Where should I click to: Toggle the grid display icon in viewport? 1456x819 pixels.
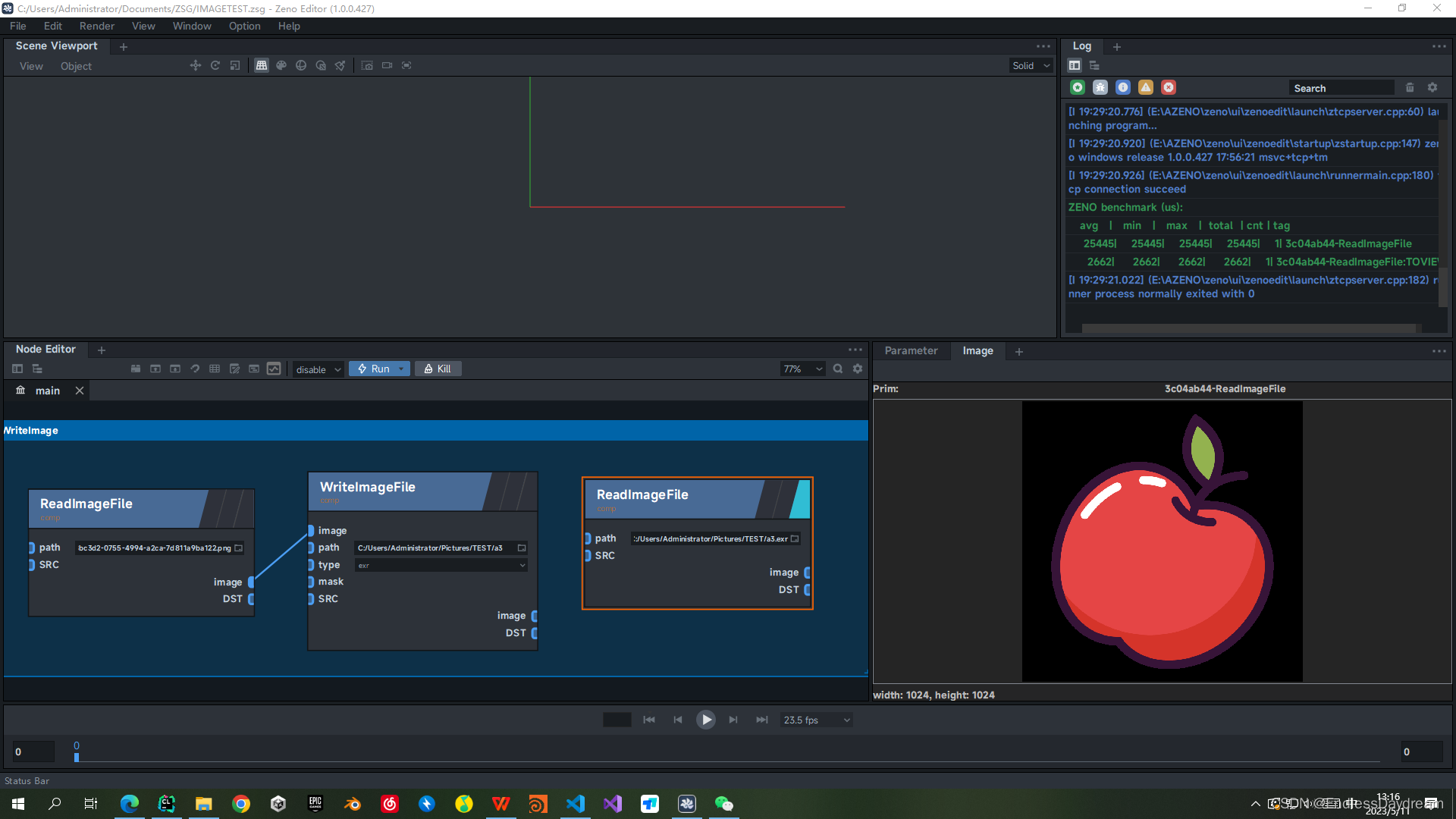click(262, 66)
